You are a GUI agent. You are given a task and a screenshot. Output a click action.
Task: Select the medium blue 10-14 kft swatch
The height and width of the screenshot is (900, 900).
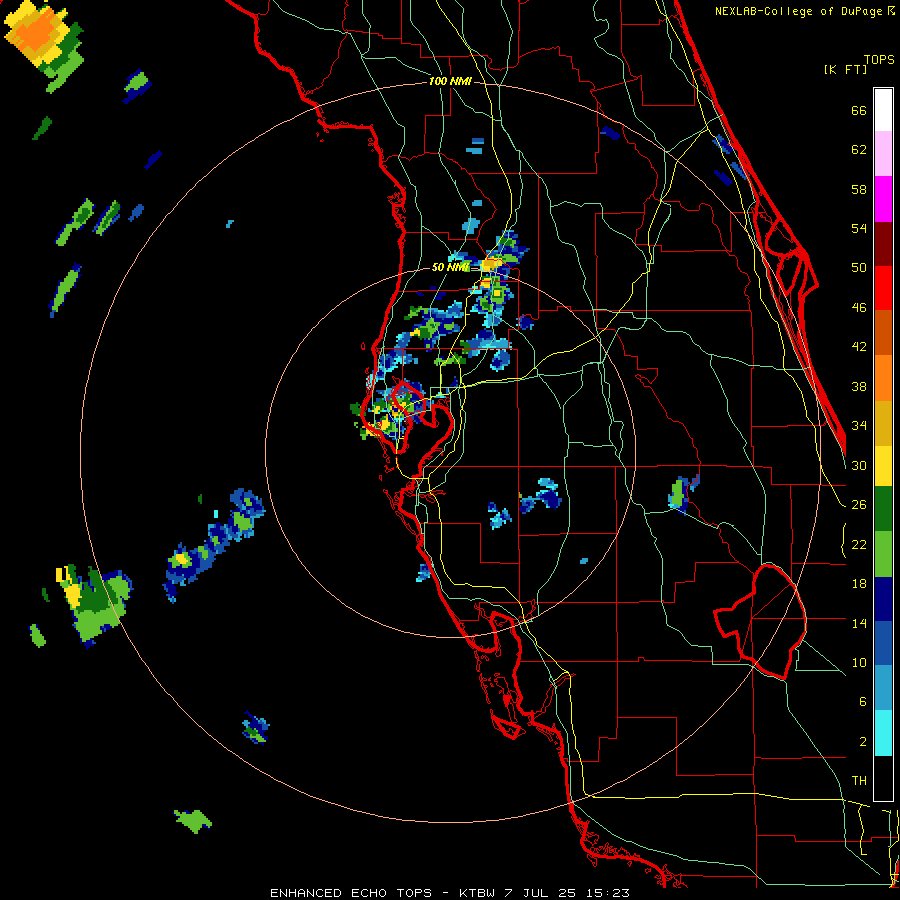pyautogui.click(x=883, y=644)
